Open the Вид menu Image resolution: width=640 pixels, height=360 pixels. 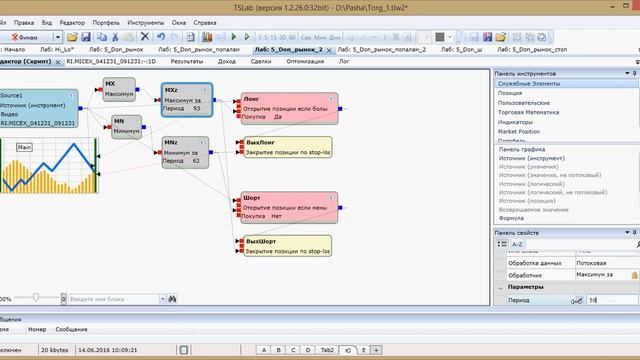tap(47, 23)
